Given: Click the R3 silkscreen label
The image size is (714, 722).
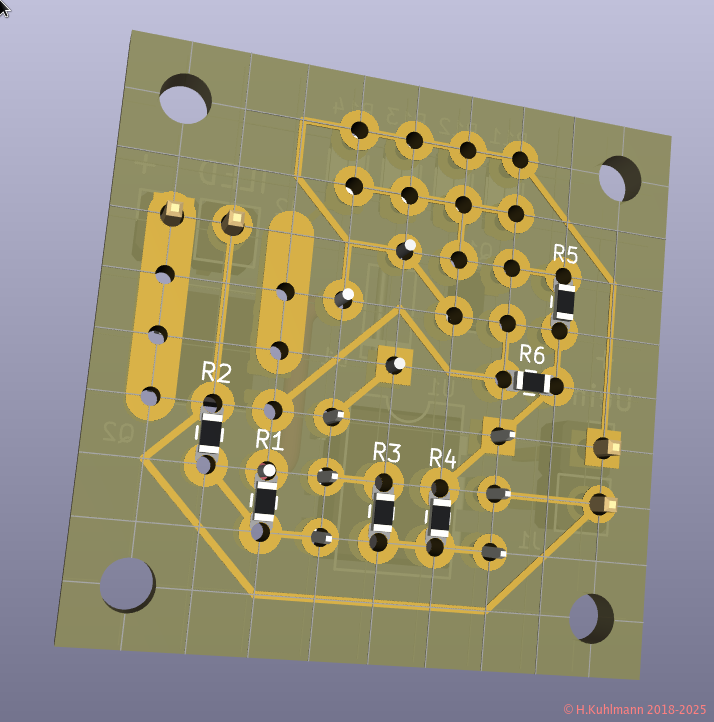Looking at the screenshot, I should pyautogui.click(x=387, y=452).
